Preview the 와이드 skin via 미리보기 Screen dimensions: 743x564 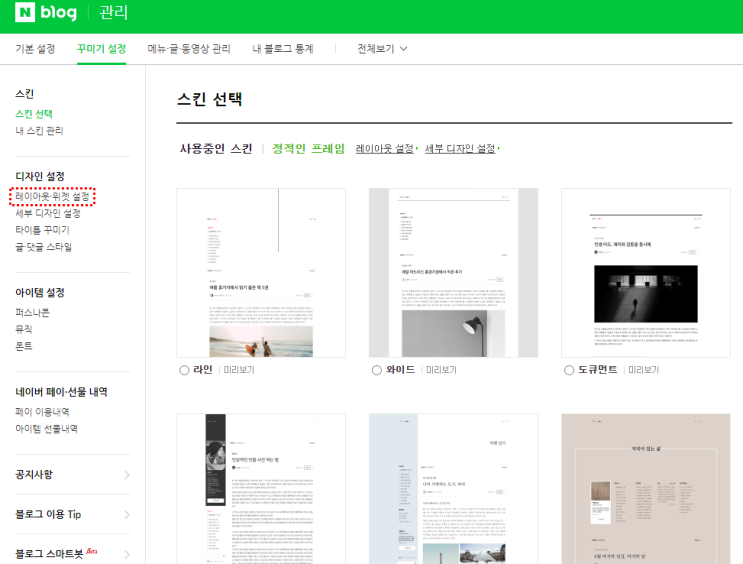441,370
